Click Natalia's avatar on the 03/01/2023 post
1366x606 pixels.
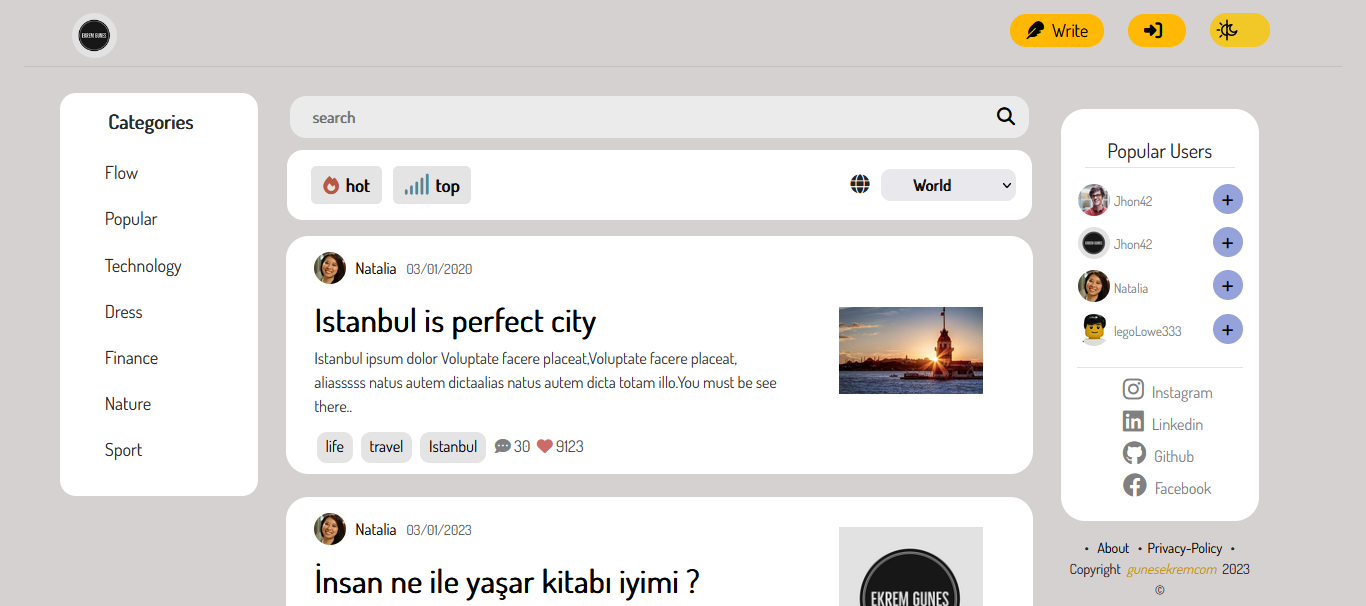point(330,529)
